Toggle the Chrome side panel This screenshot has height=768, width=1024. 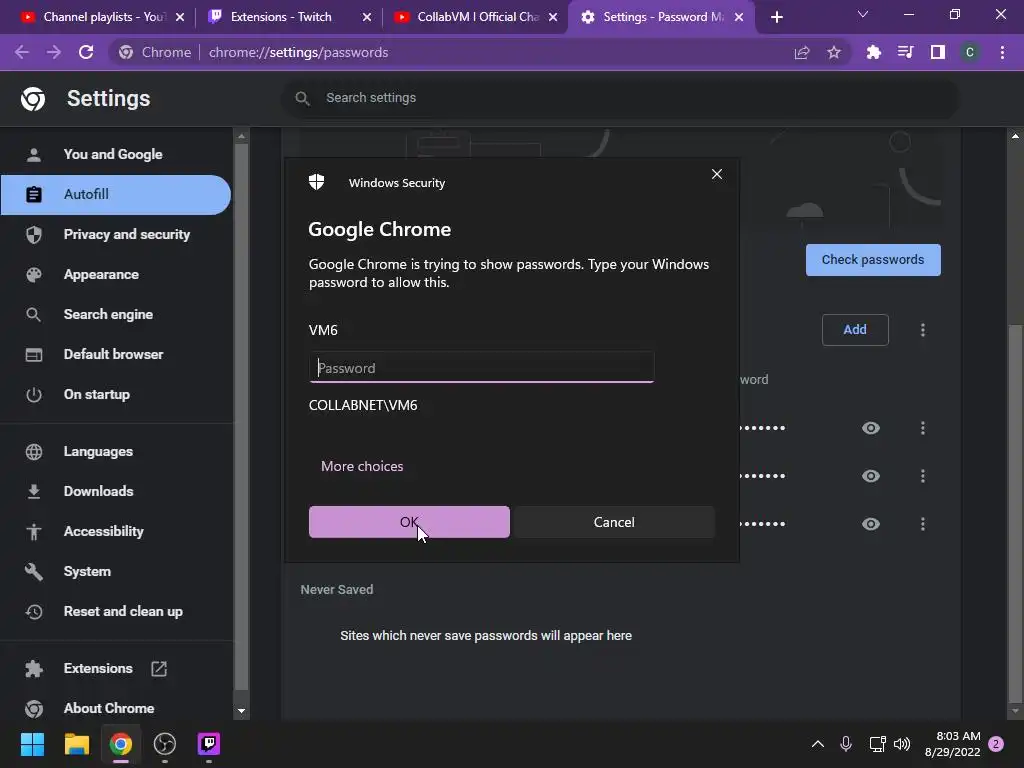tap(937, 52)
